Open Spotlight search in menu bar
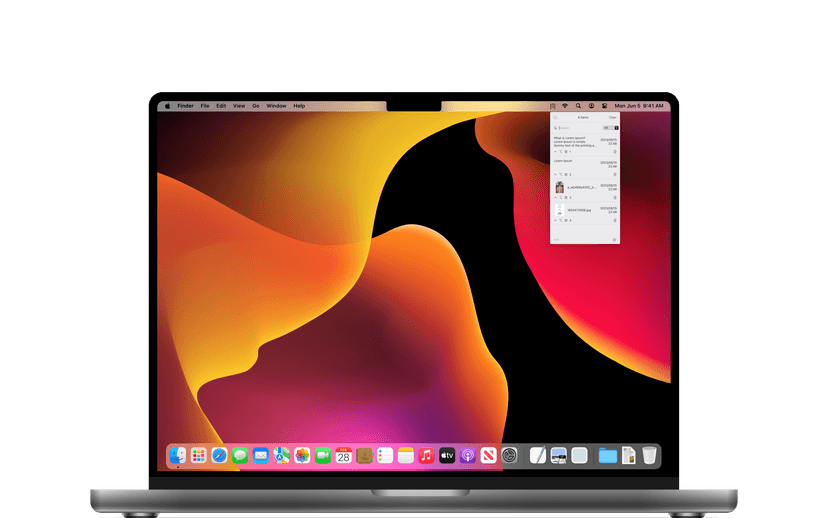 578,106
